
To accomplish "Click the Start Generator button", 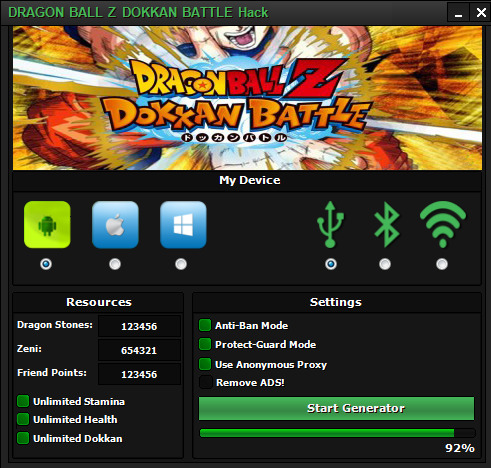I will tap(336, 408).
